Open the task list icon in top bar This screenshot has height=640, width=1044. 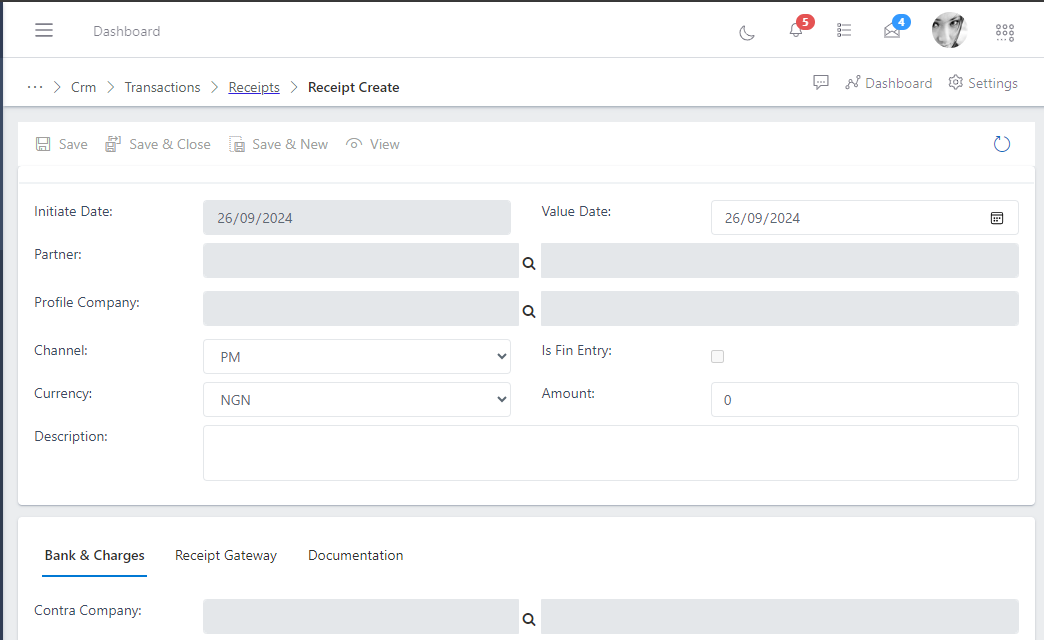tap(844, 31)
